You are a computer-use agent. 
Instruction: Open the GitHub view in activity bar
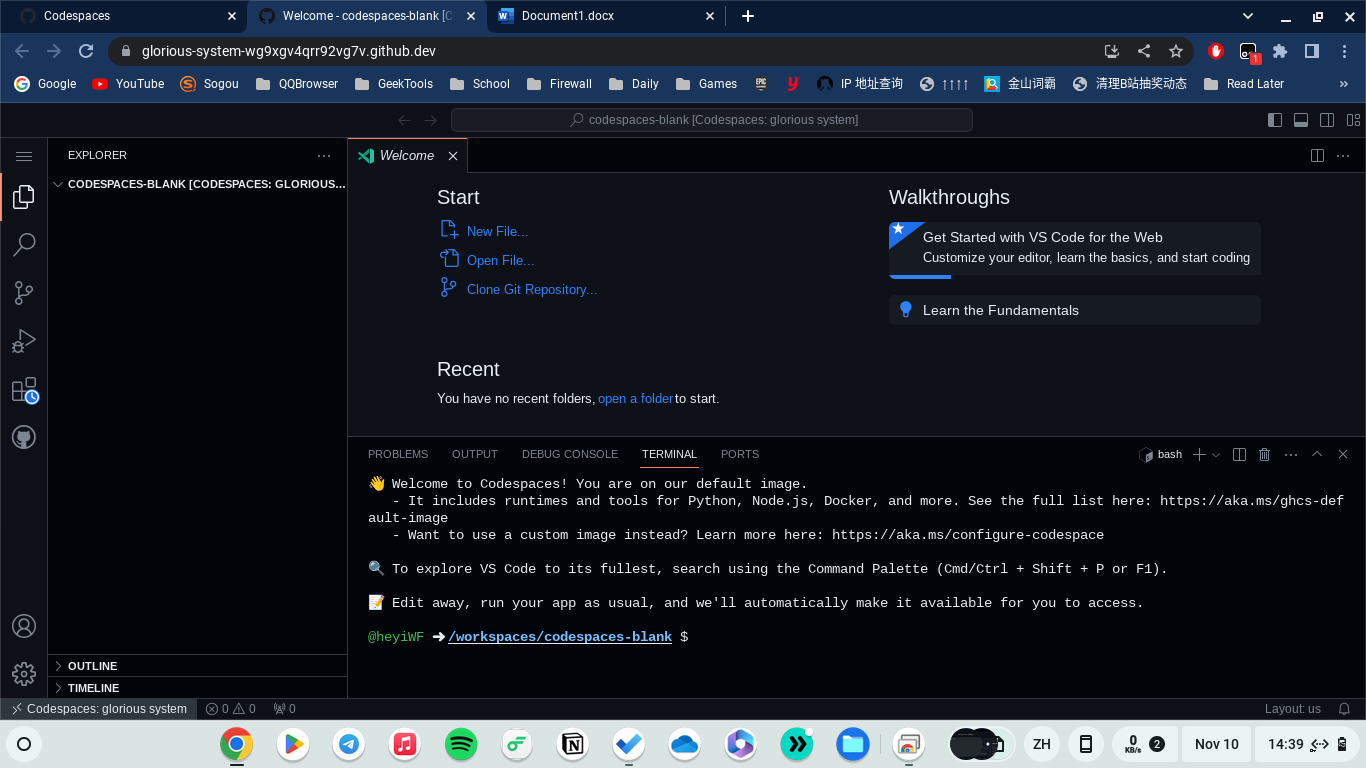[x=24, y=437]
